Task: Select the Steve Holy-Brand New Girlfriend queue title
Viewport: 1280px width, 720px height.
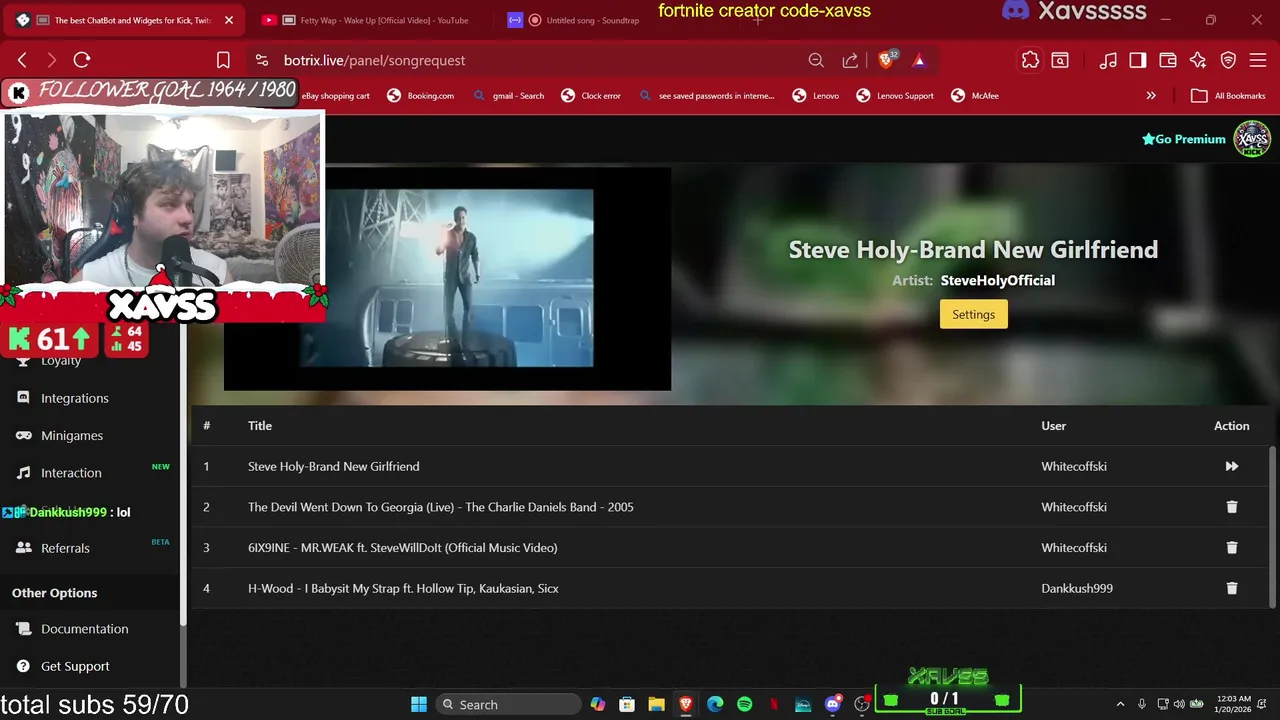Action: [x=333, y=466]
